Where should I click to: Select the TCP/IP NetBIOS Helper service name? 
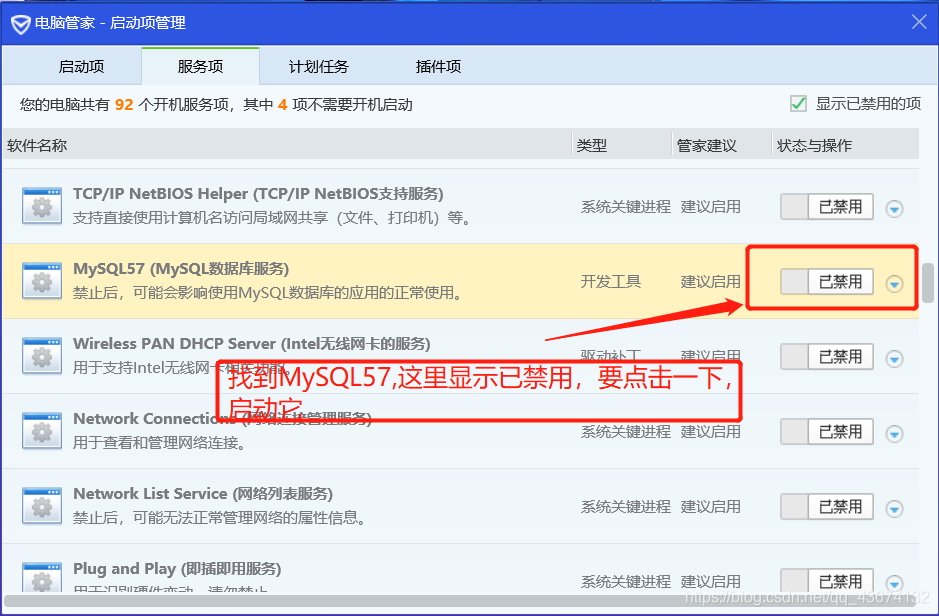coord(258,193)
